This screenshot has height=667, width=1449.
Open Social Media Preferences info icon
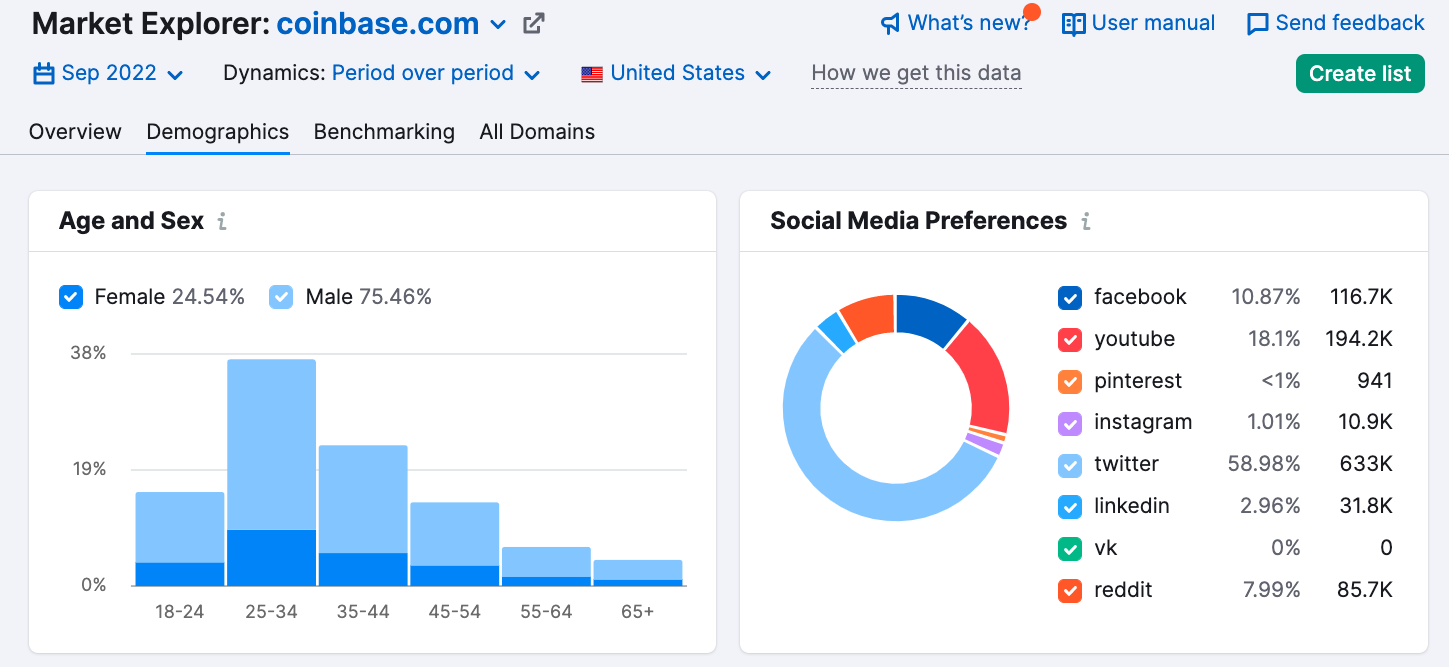point(1086,221)
